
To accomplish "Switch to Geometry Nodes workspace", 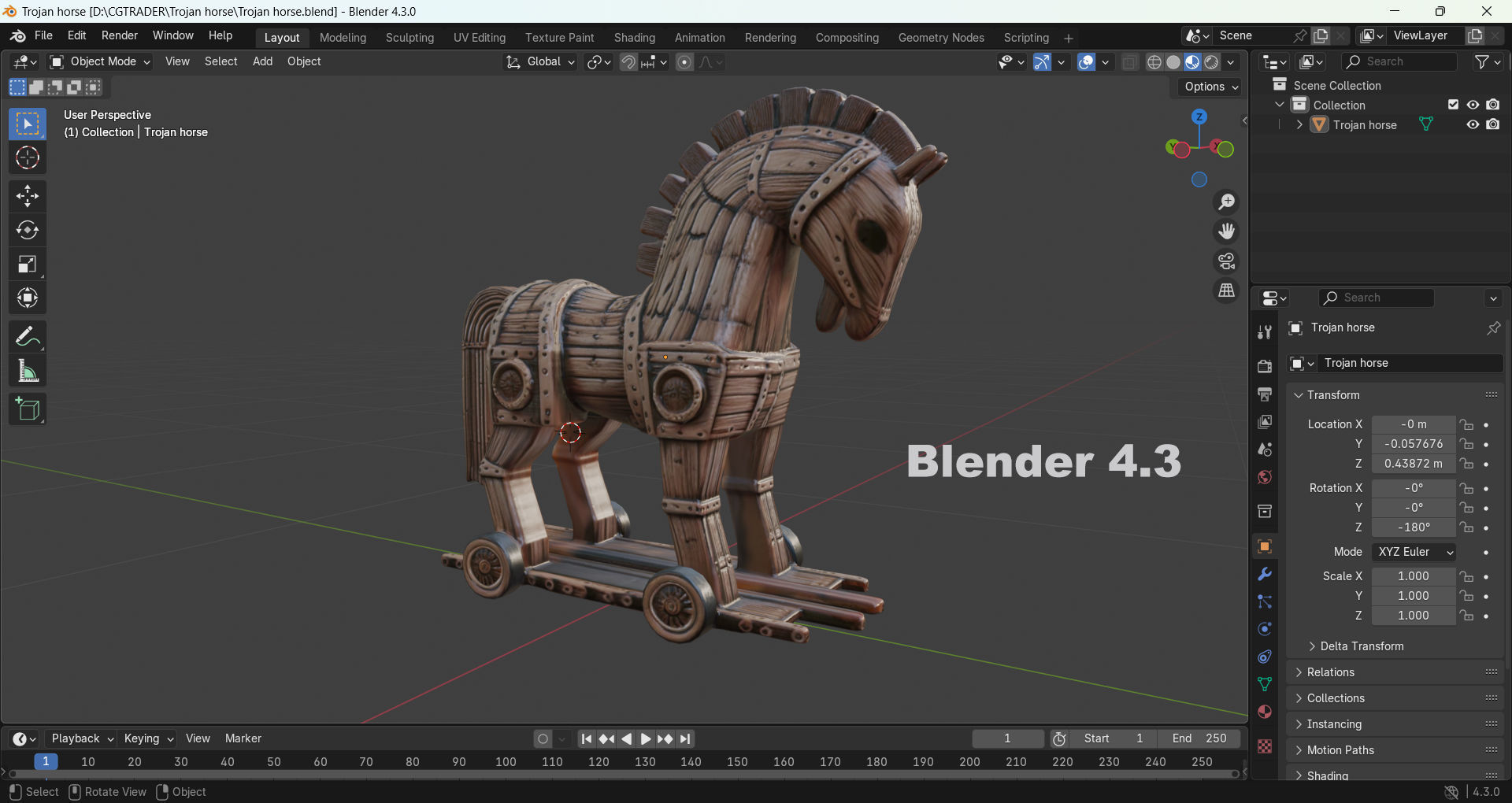I will point(941,38).
